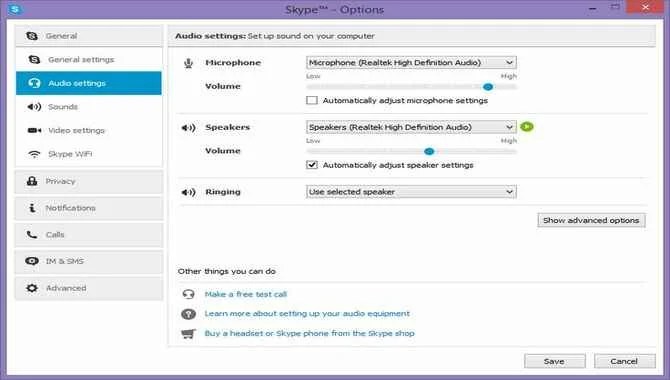Open the Ringing device dropdown
Image resolution: width=670 pixels, height=380 pixels.
[411, 191]
